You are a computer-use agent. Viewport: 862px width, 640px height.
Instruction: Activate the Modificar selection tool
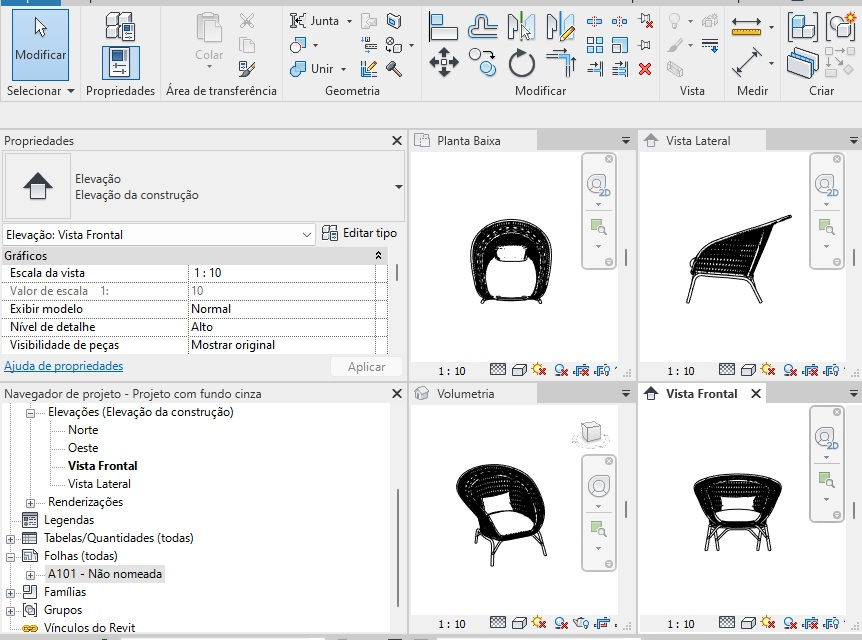pyautogui.click(x=40, y=44)
